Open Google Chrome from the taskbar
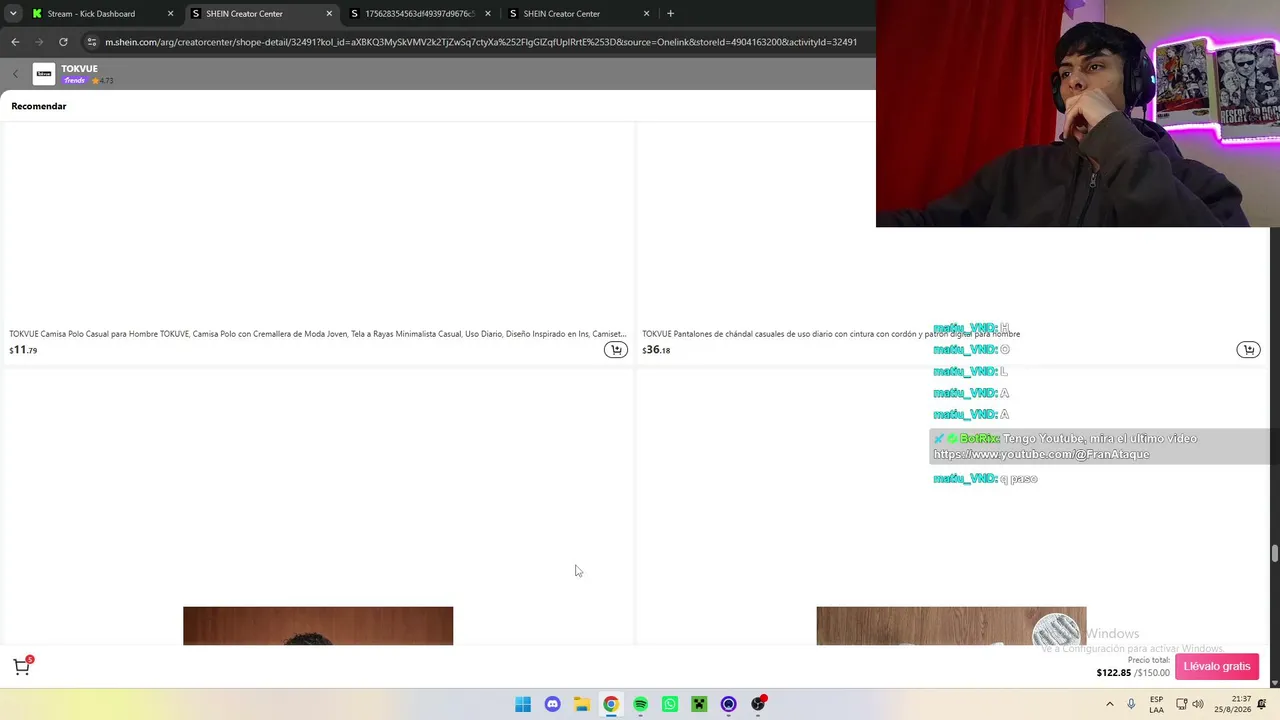Viewport: 1280px width, 720px height. pyautogui.click(x=611, y=704)
